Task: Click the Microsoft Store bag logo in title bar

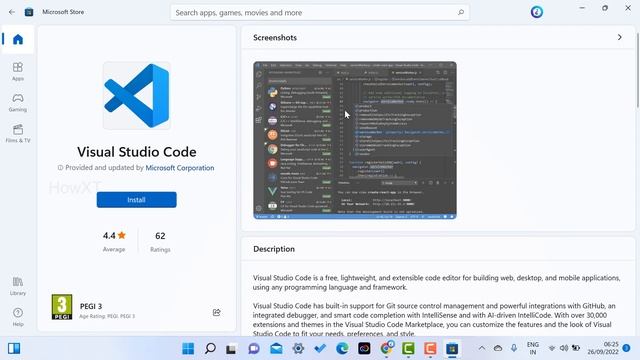Action: 29,12
